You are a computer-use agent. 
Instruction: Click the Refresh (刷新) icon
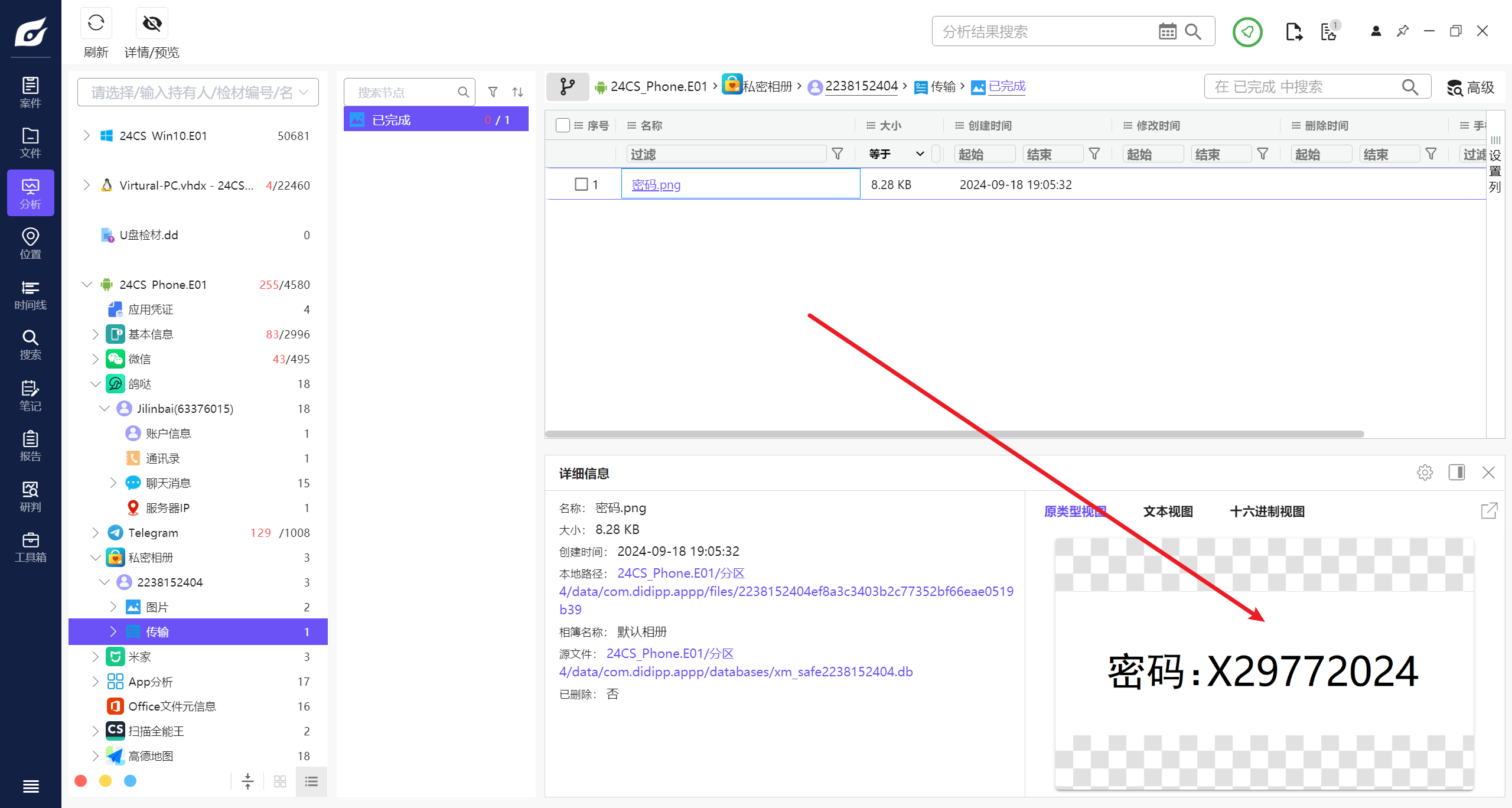click(96, 24)
